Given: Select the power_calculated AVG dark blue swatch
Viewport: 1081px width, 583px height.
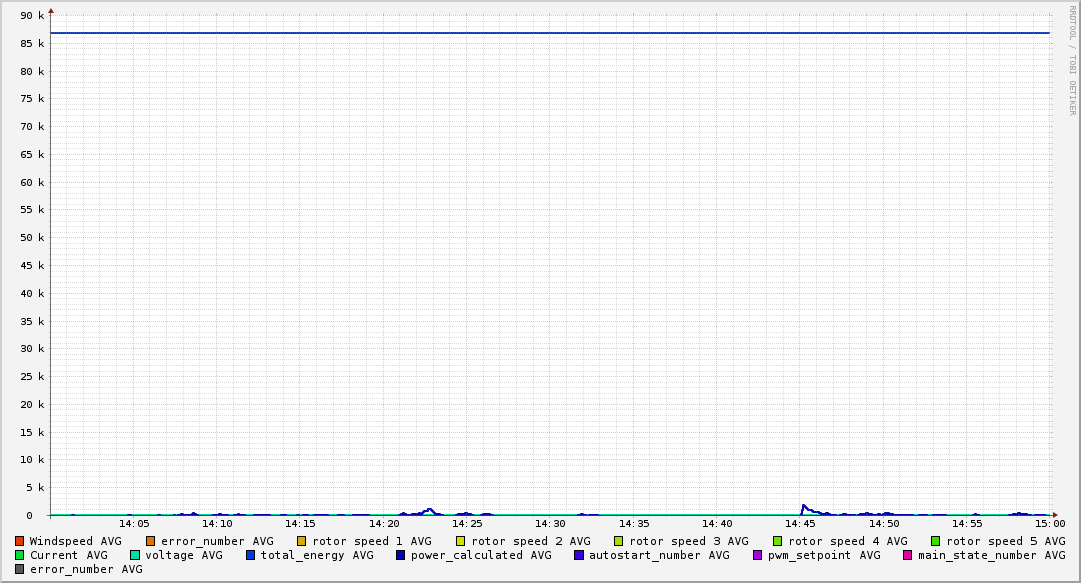Looking at the screenshot, I should [x=401, y=555].
